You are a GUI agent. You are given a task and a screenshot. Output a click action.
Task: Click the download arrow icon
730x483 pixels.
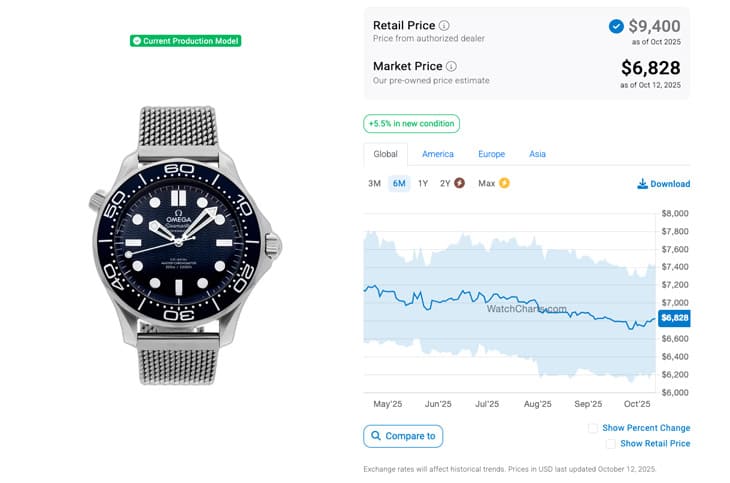[642, 184]
